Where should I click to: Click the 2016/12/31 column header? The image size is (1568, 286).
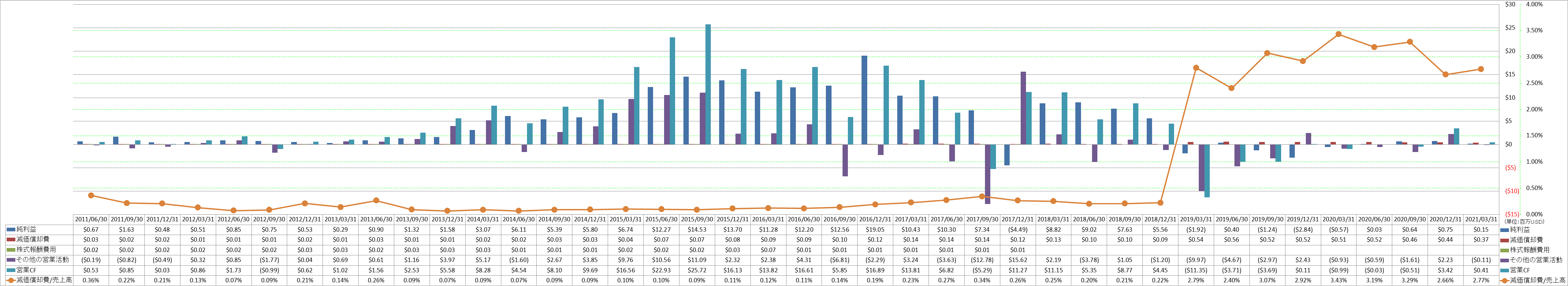(875, 219)
